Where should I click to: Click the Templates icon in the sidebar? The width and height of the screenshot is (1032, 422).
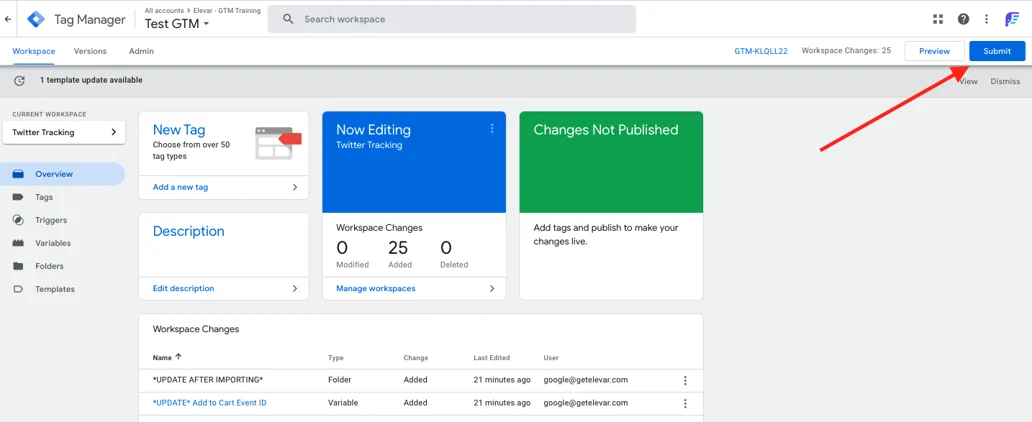pos(18,289)
